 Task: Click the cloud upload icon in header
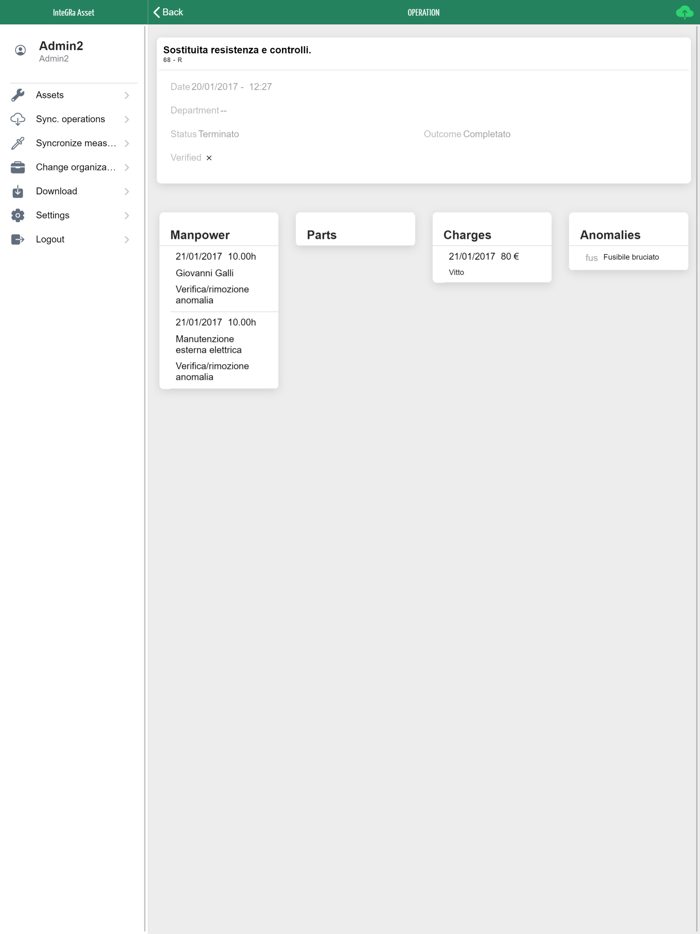click(x=684, y=12)
